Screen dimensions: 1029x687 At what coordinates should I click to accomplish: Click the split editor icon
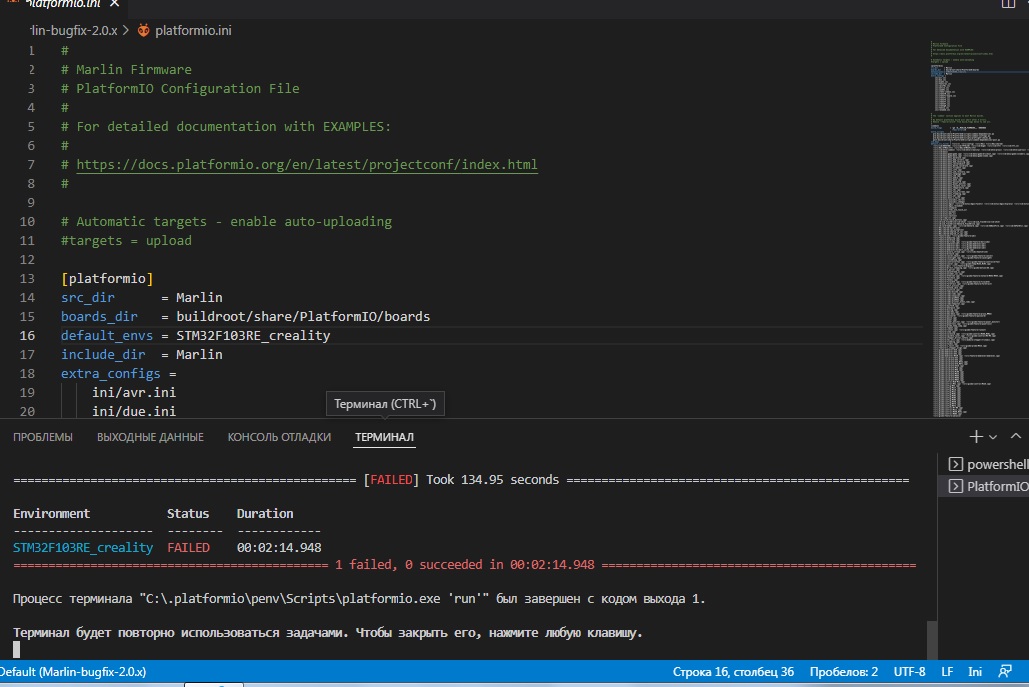pos(1007,5)
